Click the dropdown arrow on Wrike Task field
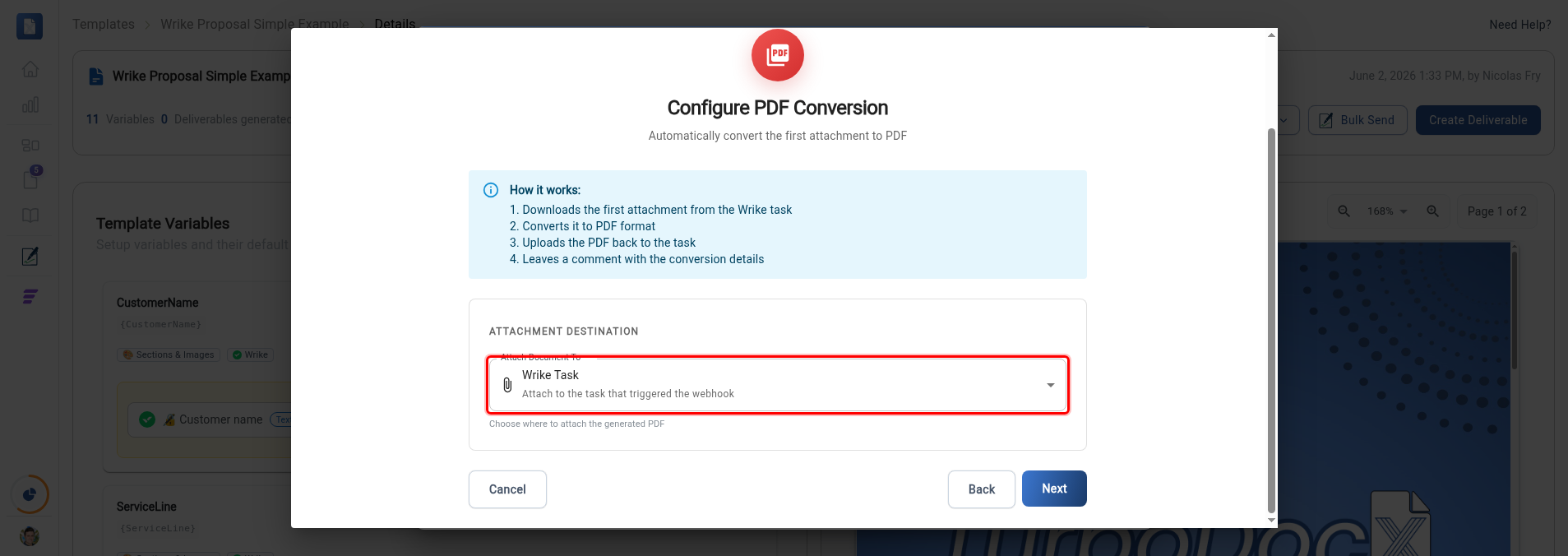The image size is (1568, 556). [x=1050, y=385]
